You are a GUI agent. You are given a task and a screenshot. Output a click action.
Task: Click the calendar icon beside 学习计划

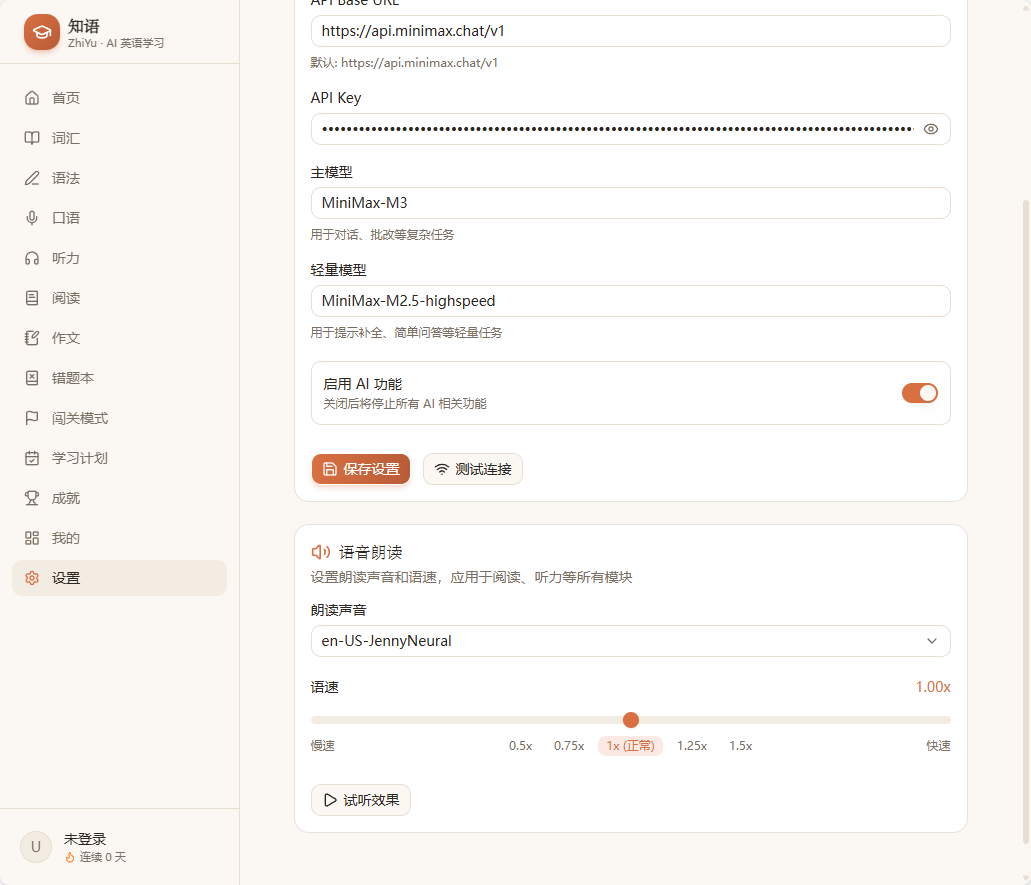tap(32, 458)
